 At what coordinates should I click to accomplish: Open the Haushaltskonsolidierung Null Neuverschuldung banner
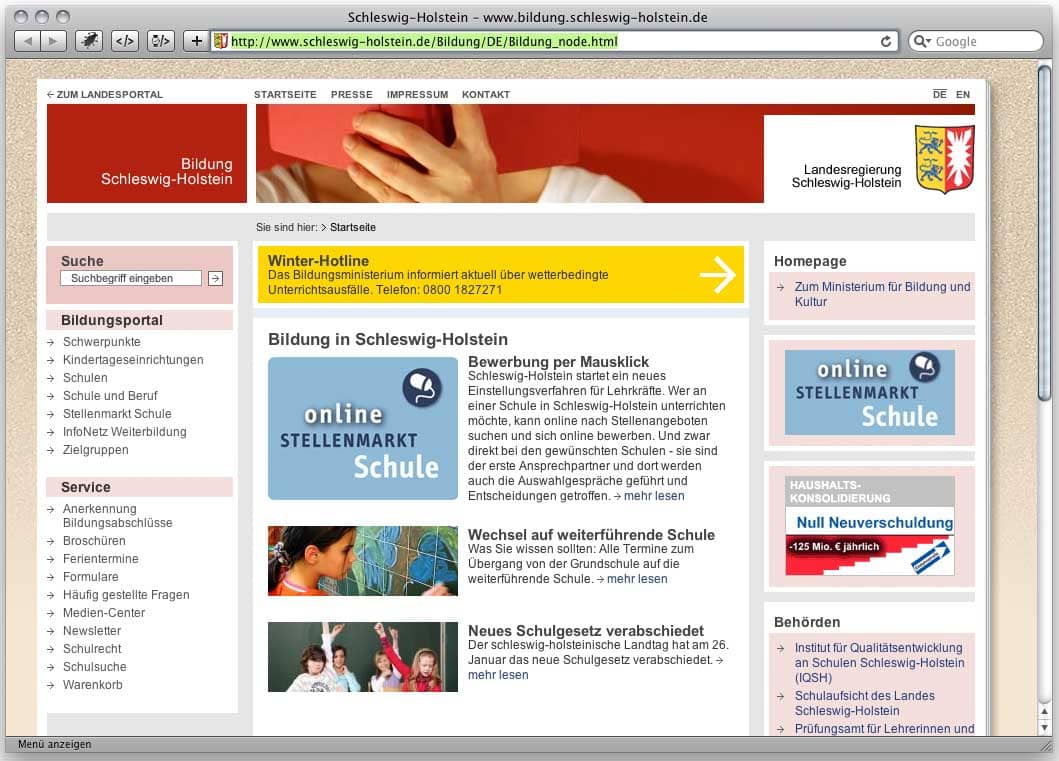pyautogui.click(x=869, y=525)
